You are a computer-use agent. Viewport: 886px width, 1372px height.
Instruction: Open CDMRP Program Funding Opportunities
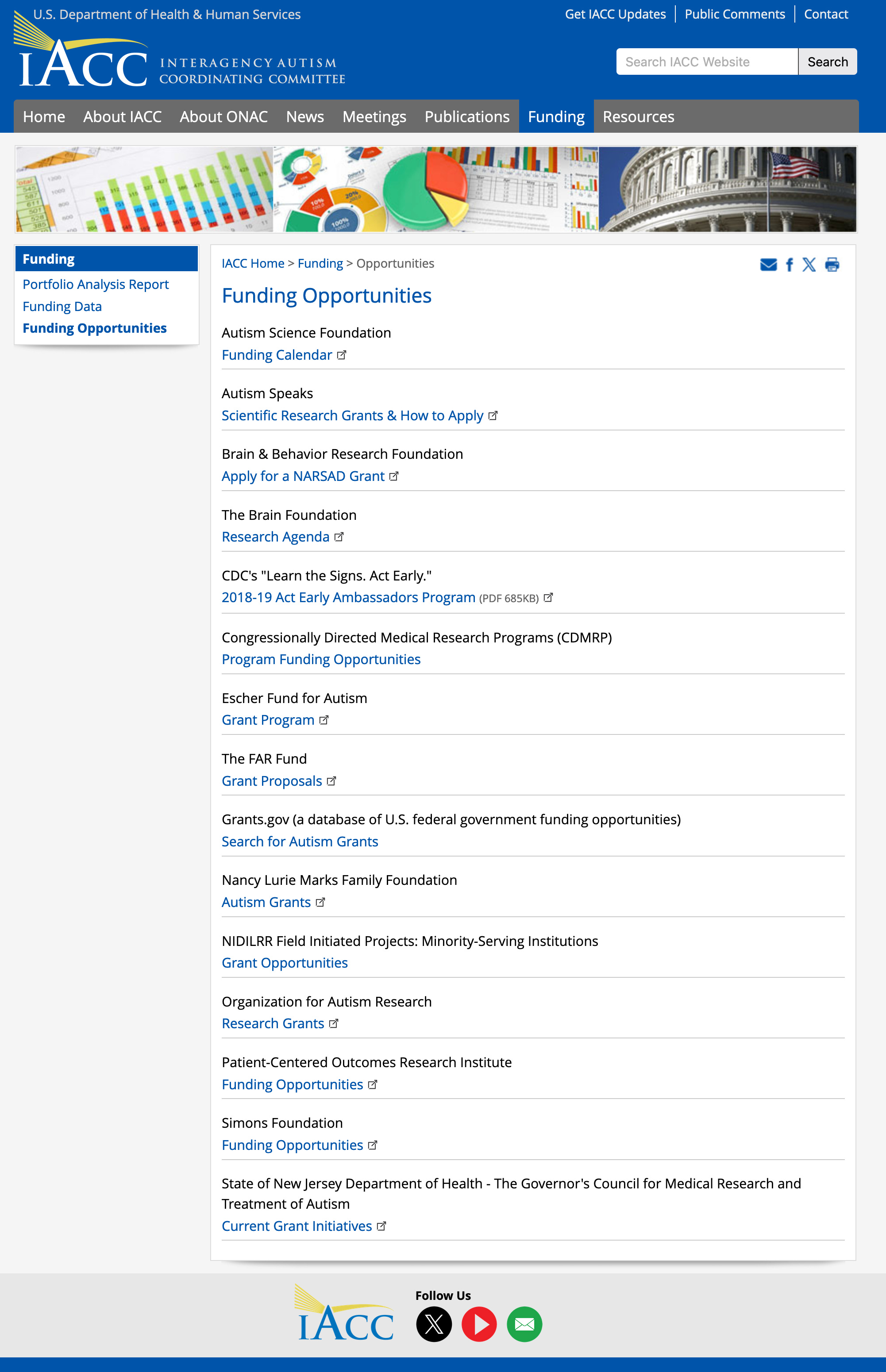pyautogui.click(x=321, y=660)
